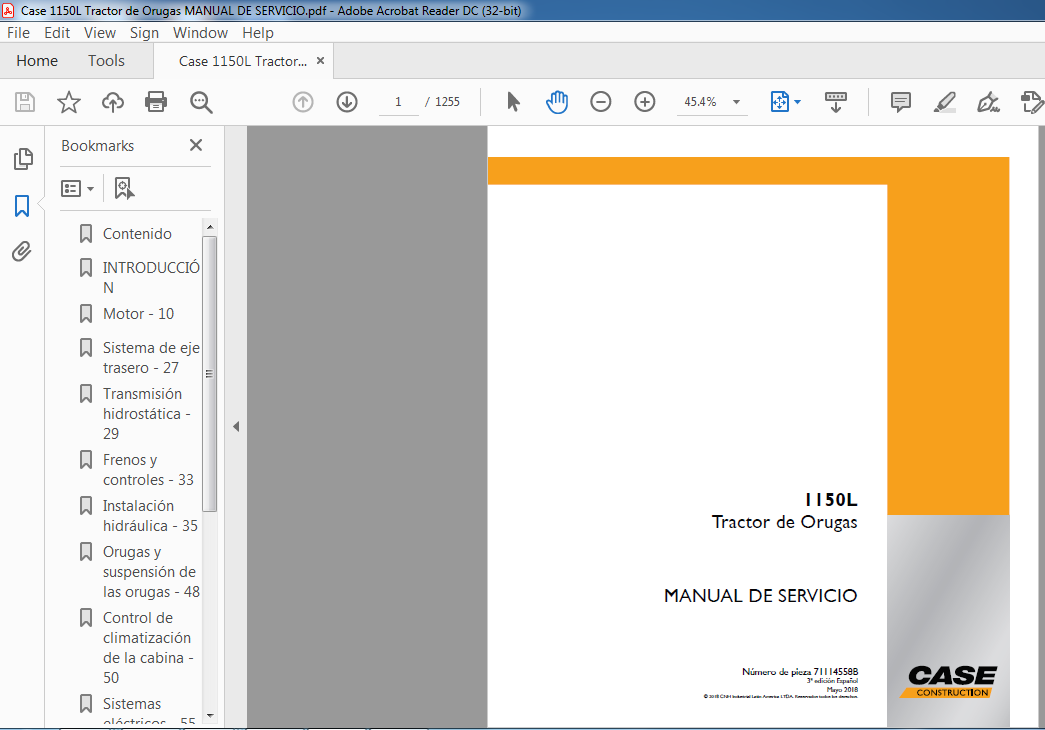Find current bookmark icon
This screenshot has height=730, width=1045.
click(124, 189)
